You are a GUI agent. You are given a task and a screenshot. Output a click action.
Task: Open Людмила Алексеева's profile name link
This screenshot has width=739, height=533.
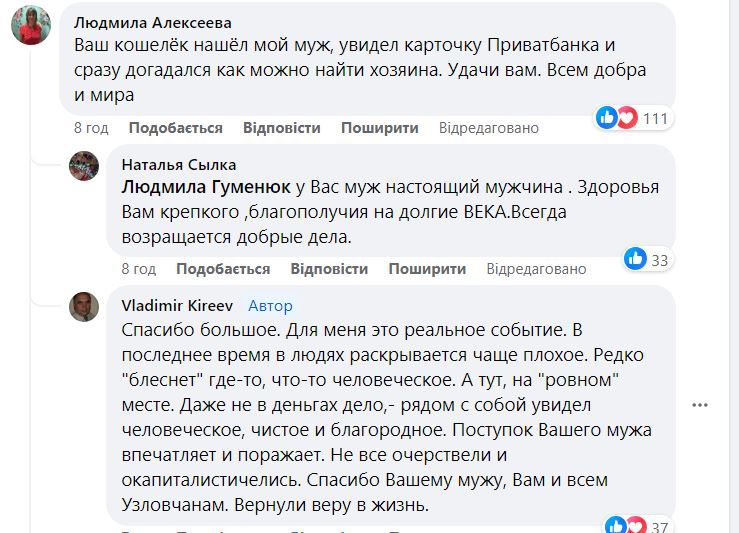click(x=153, y=23)
